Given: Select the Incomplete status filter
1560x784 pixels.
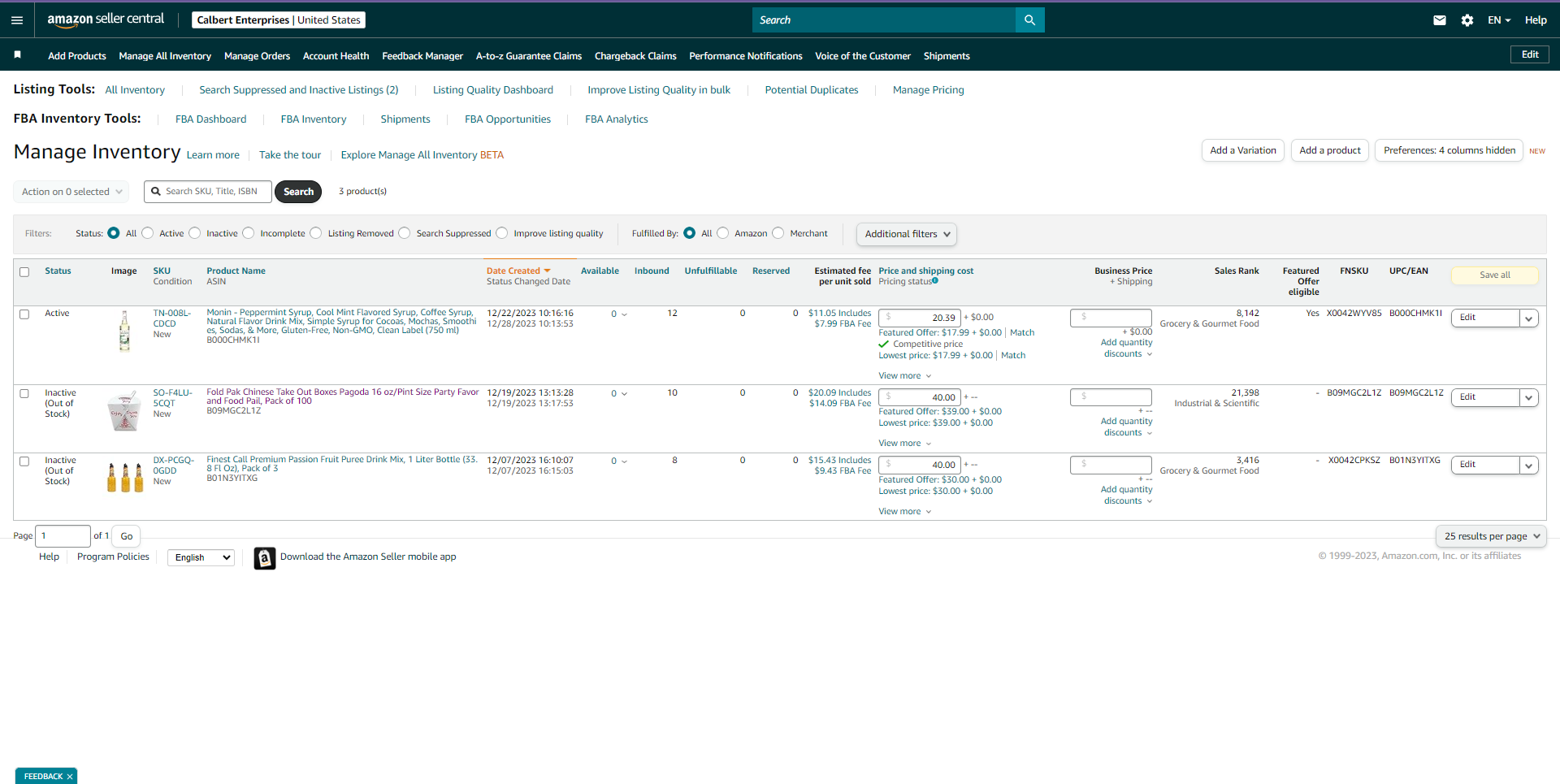Looking at the screenshot, I should tap(249, 233).
